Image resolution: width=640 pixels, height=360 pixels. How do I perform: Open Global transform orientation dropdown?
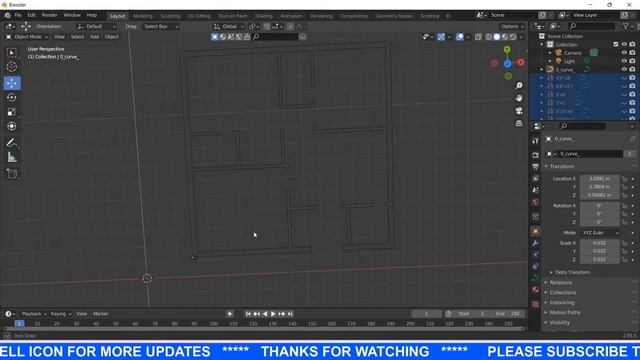click(x=229, y=27)
